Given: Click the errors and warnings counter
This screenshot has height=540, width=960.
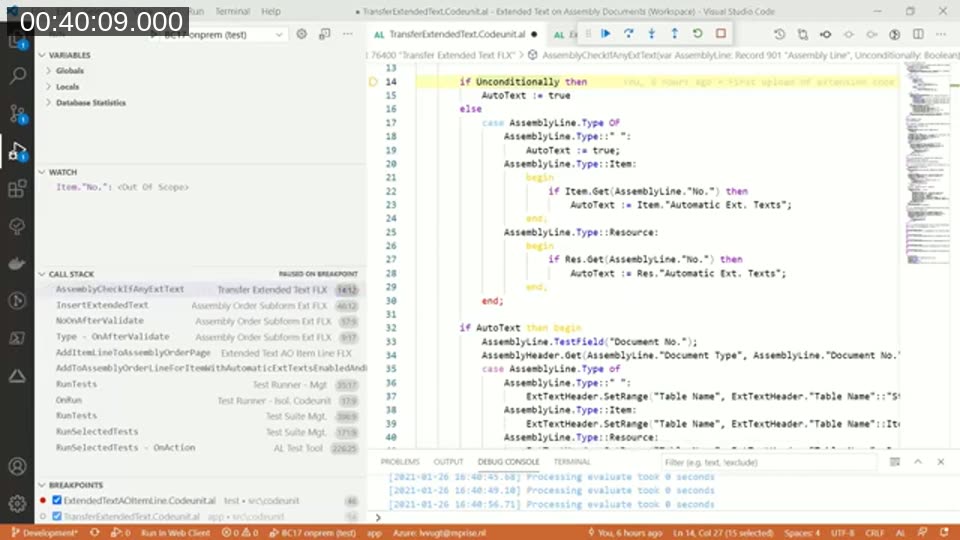Looking at the screenshot, I should (239, 533).
